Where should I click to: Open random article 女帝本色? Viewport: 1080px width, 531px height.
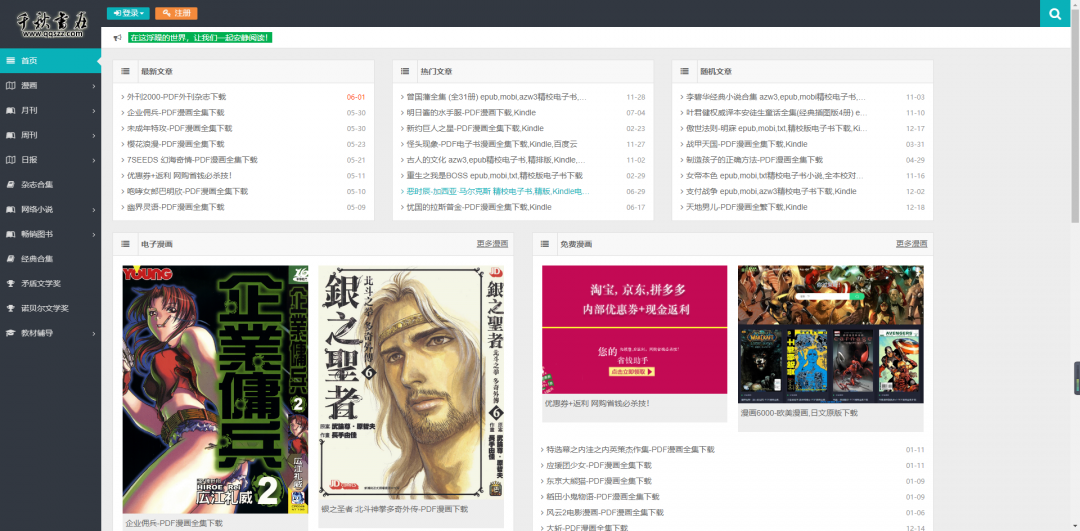click(x=776, y=176)
